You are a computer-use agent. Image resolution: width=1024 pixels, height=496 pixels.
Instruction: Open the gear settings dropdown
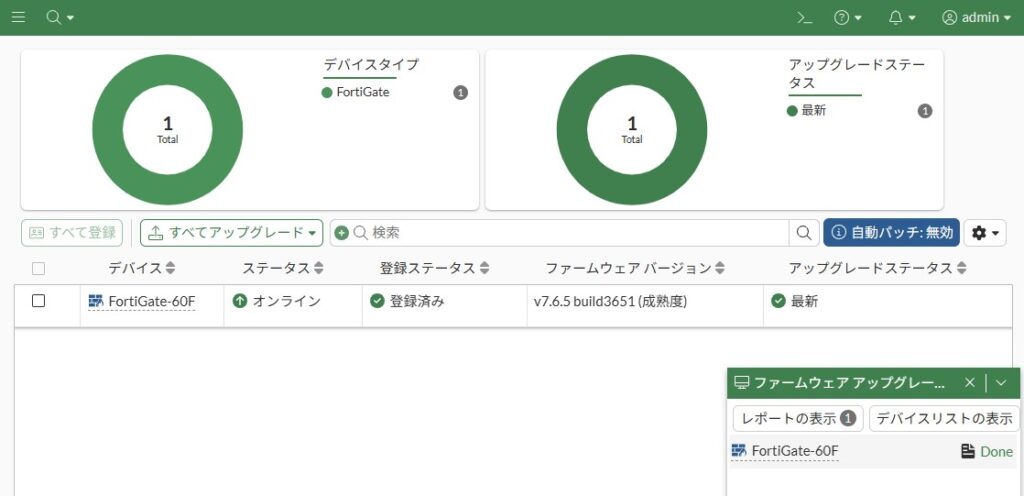985,233
